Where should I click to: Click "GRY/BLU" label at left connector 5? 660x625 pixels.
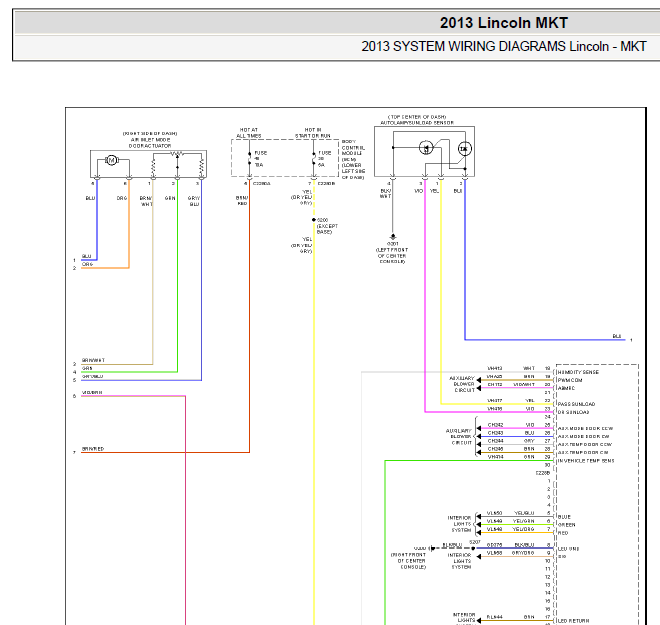tap(92, 377)
